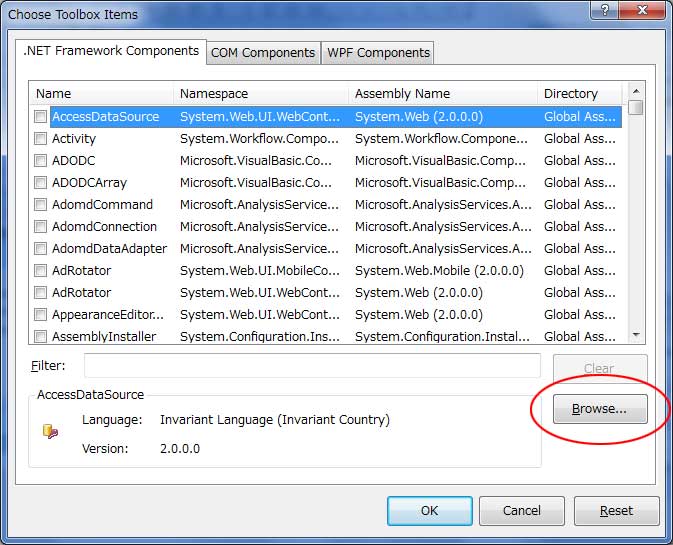This screenshot has width=673, height=545.
Task: Click the list scroll down arrow
Action: tap(636, 335)
